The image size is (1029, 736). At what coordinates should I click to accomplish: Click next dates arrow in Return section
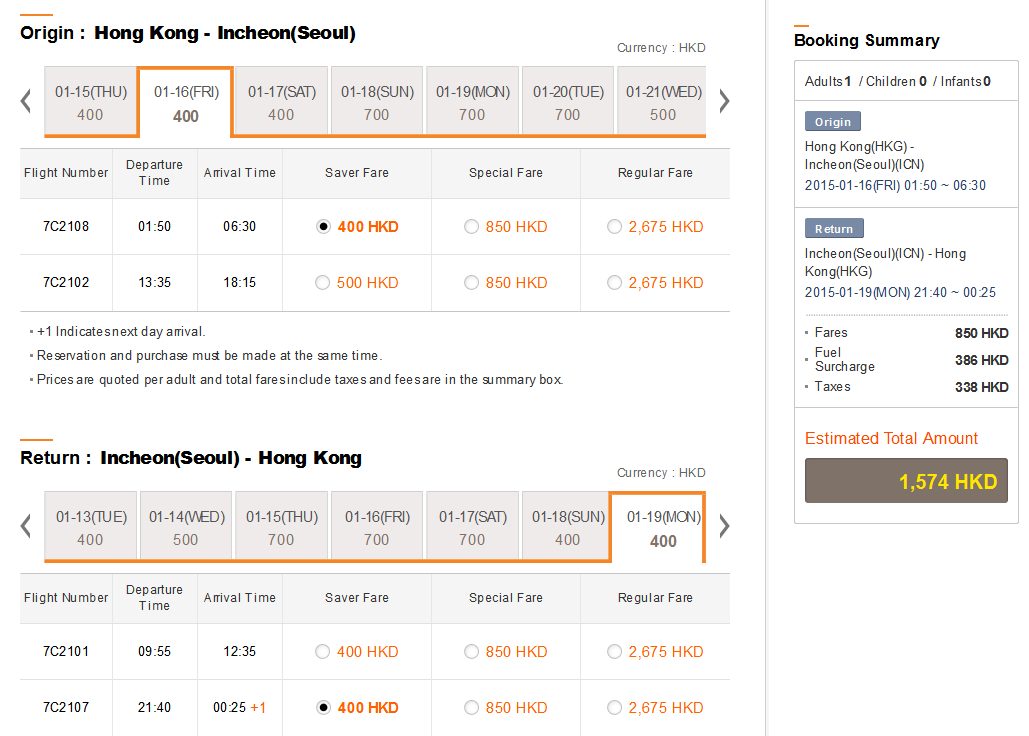[724, 526]
